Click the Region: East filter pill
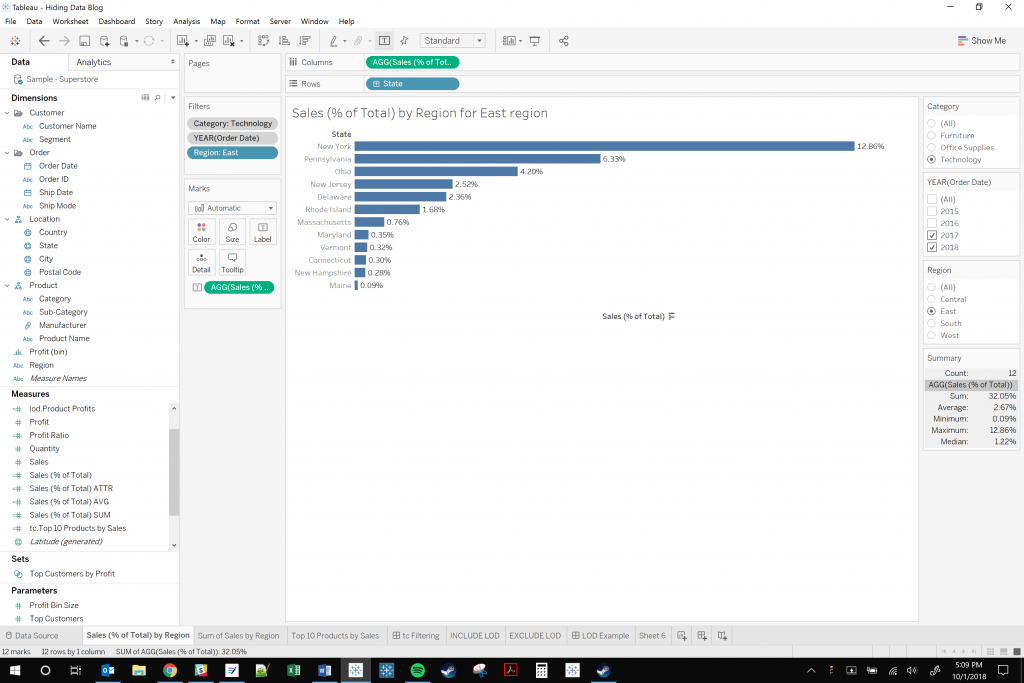Screen dimensions: 1024x683 (232, 152)
